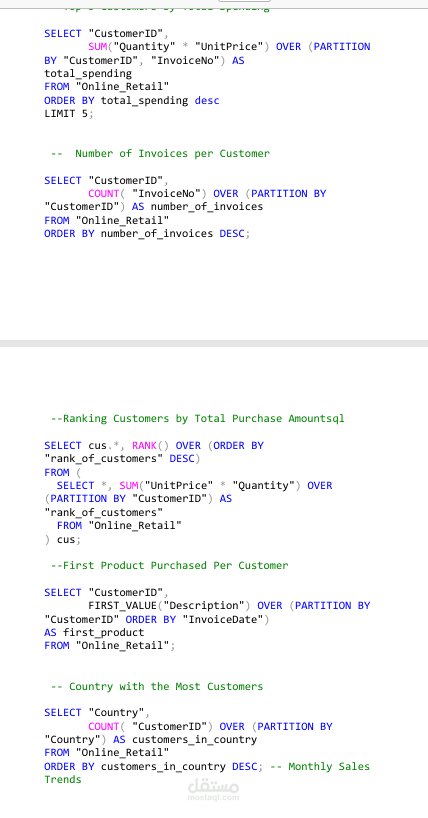Click the indented 'FROM "Online_Retail"' inside the subquery
Image resolution: width=428 pixels, height=818 pixels.
(119, 525)
